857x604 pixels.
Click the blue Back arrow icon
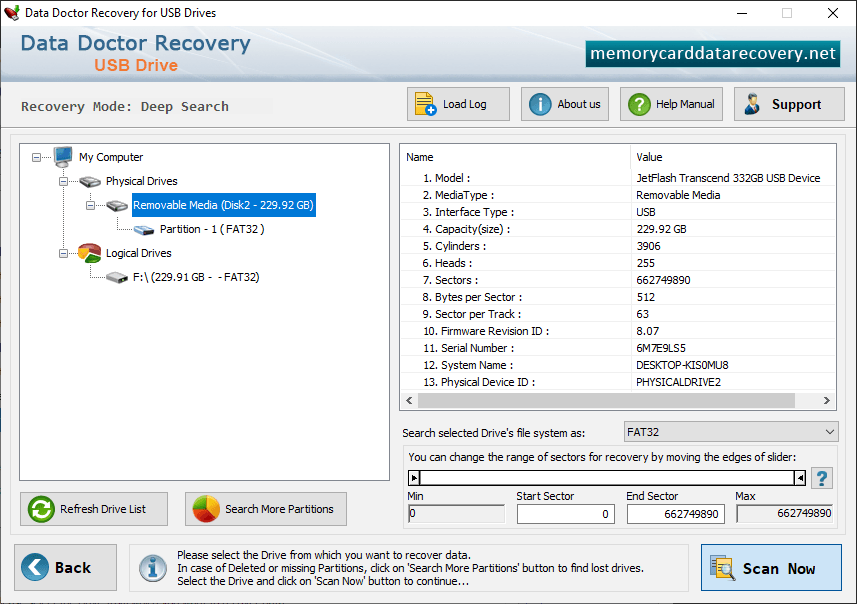pos(35,567)
